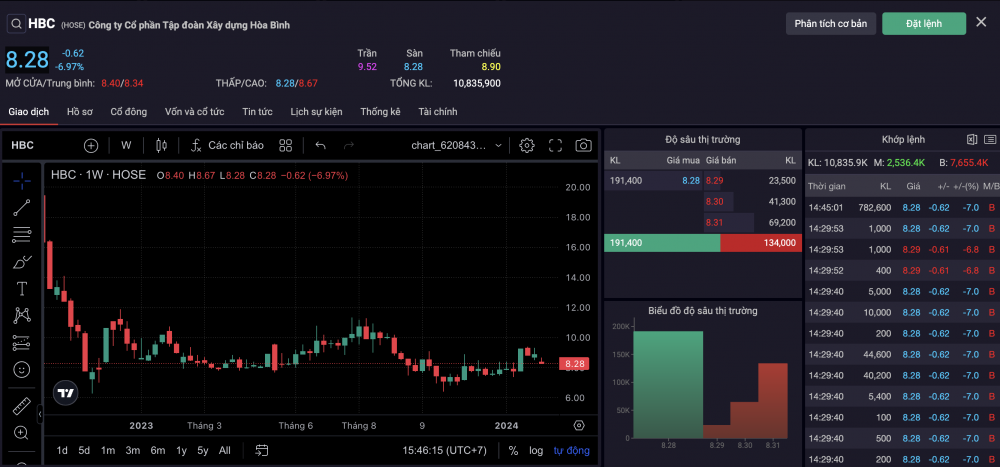The width and height of the screenshot is (1000, 467).
Task: Select the zoom in tool
Action: point(22,433)
